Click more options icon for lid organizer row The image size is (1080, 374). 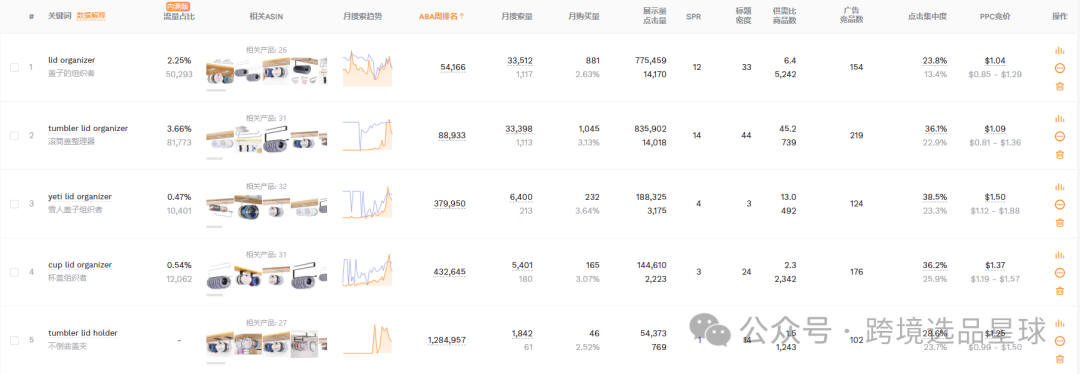click(1059, 68)
